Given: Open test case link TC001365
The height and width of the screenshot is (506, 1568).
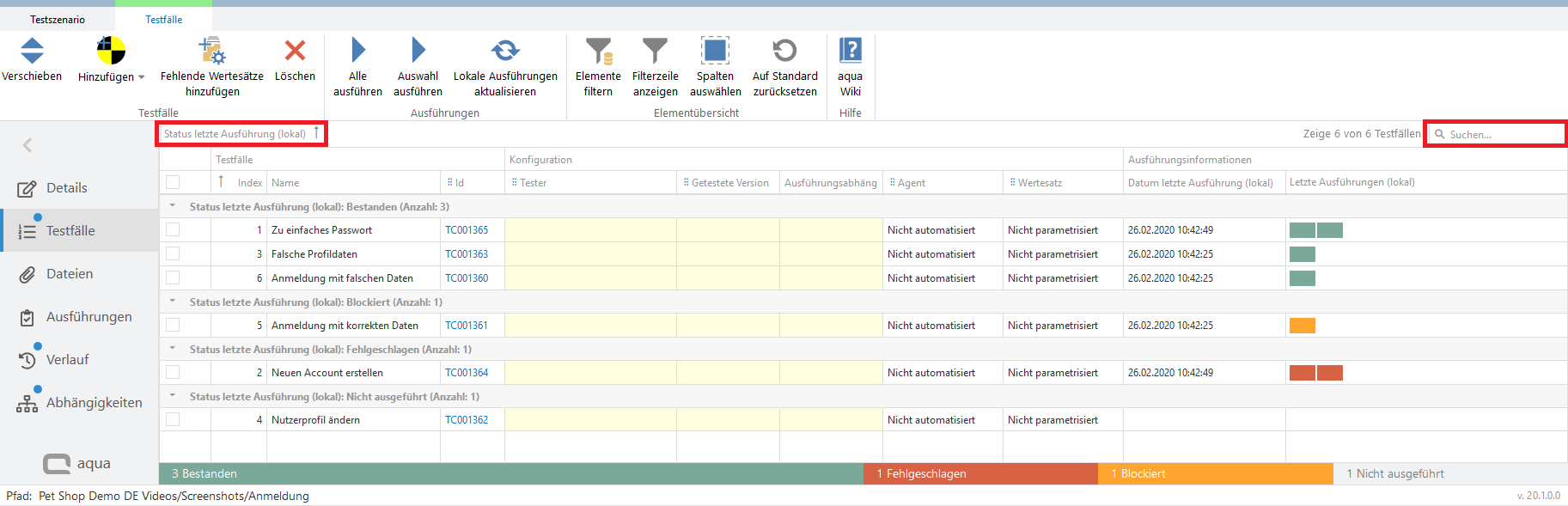Looking at the screenshot, I should pyautogui.click(x=467, y=230).
